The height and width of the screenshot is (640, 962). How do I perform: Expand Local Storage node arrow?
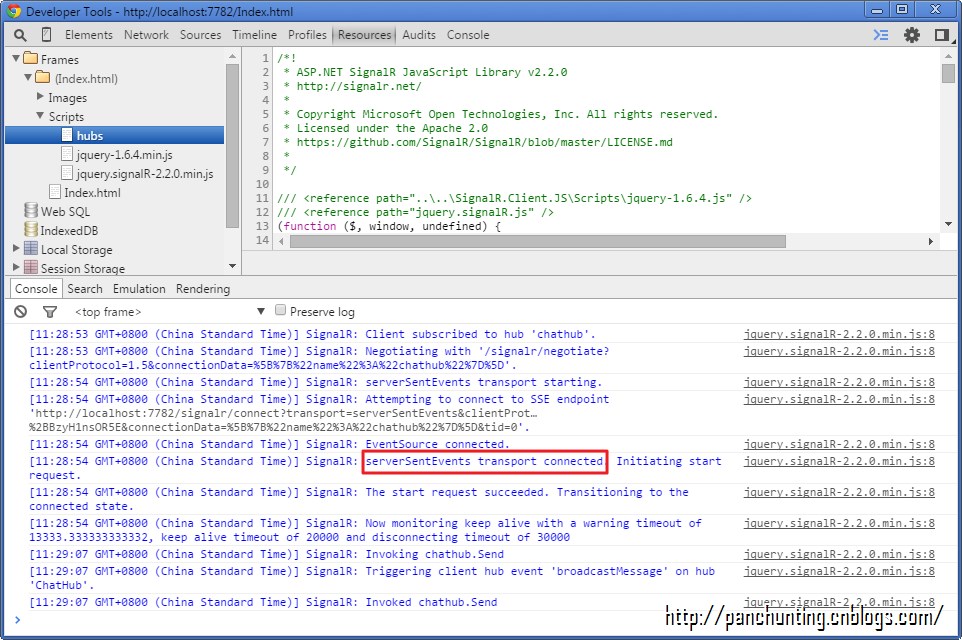tap(16, 248)
